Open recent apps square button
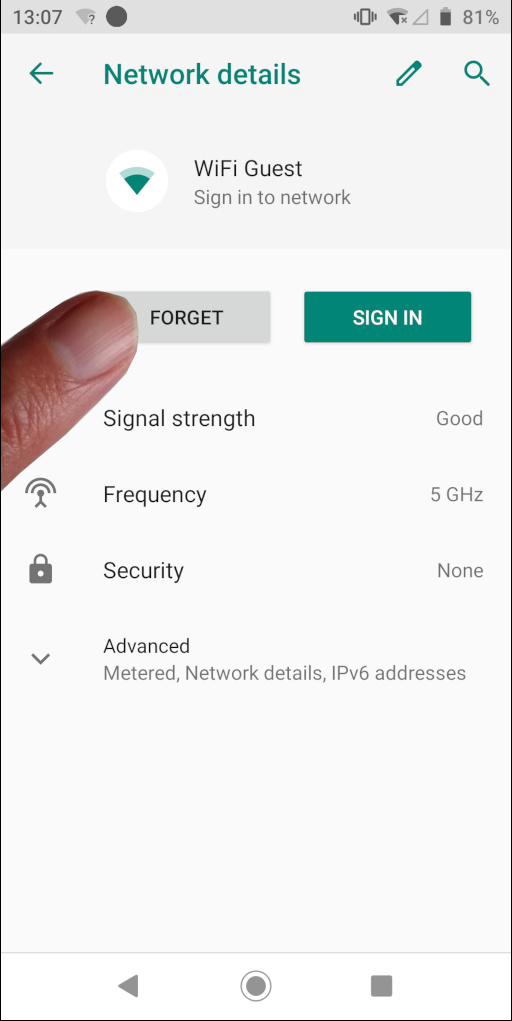This screenshot has width=512, height=1021. [382, 986]
